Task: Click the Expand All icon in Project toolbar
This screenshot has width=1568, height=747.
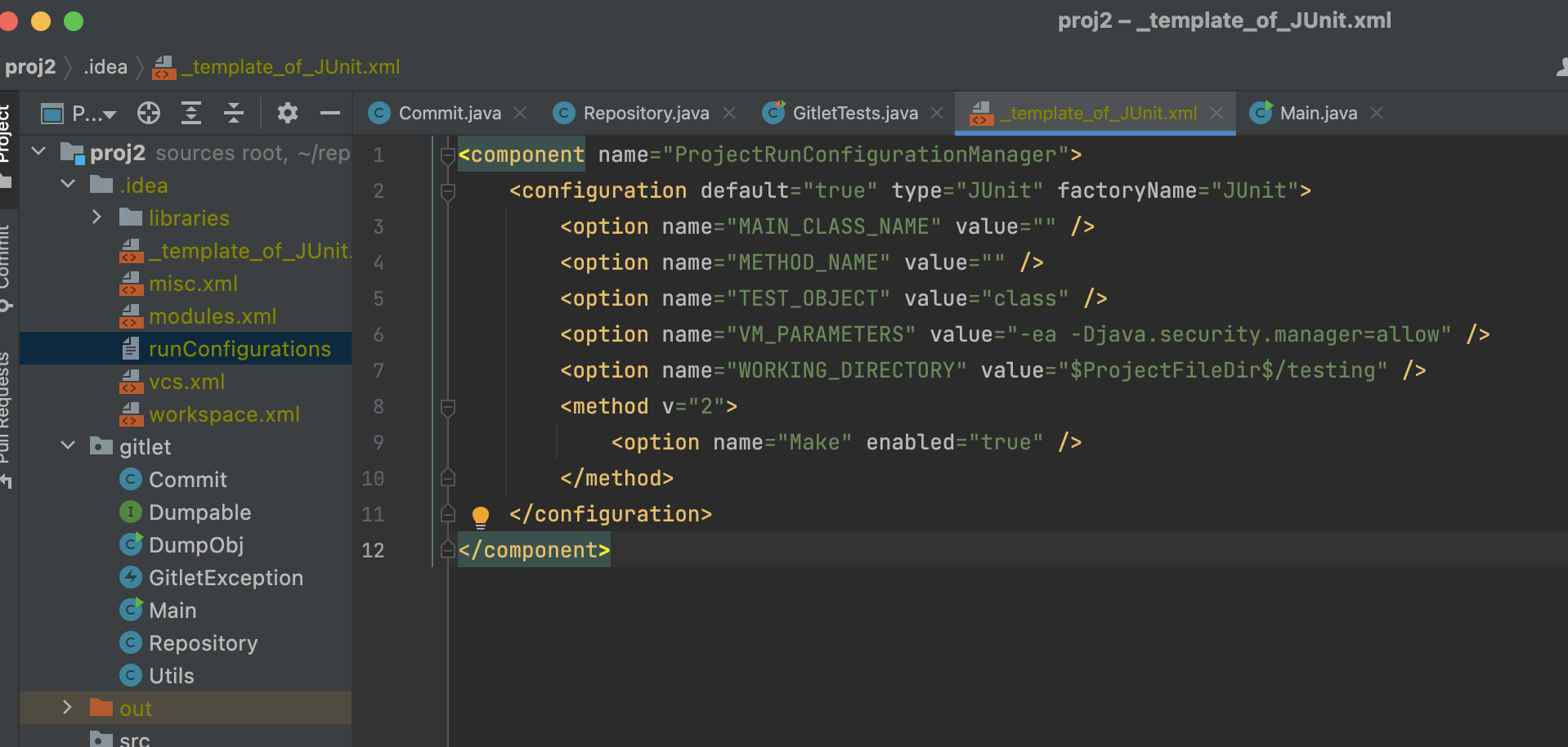Action: [x=191, y=113]
